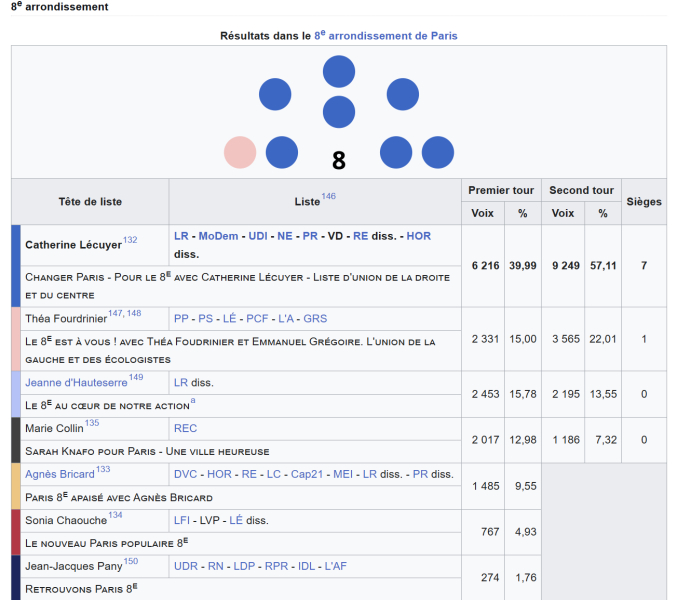Open reference 132 beside Catherine Lécuyer

(130, 241)
